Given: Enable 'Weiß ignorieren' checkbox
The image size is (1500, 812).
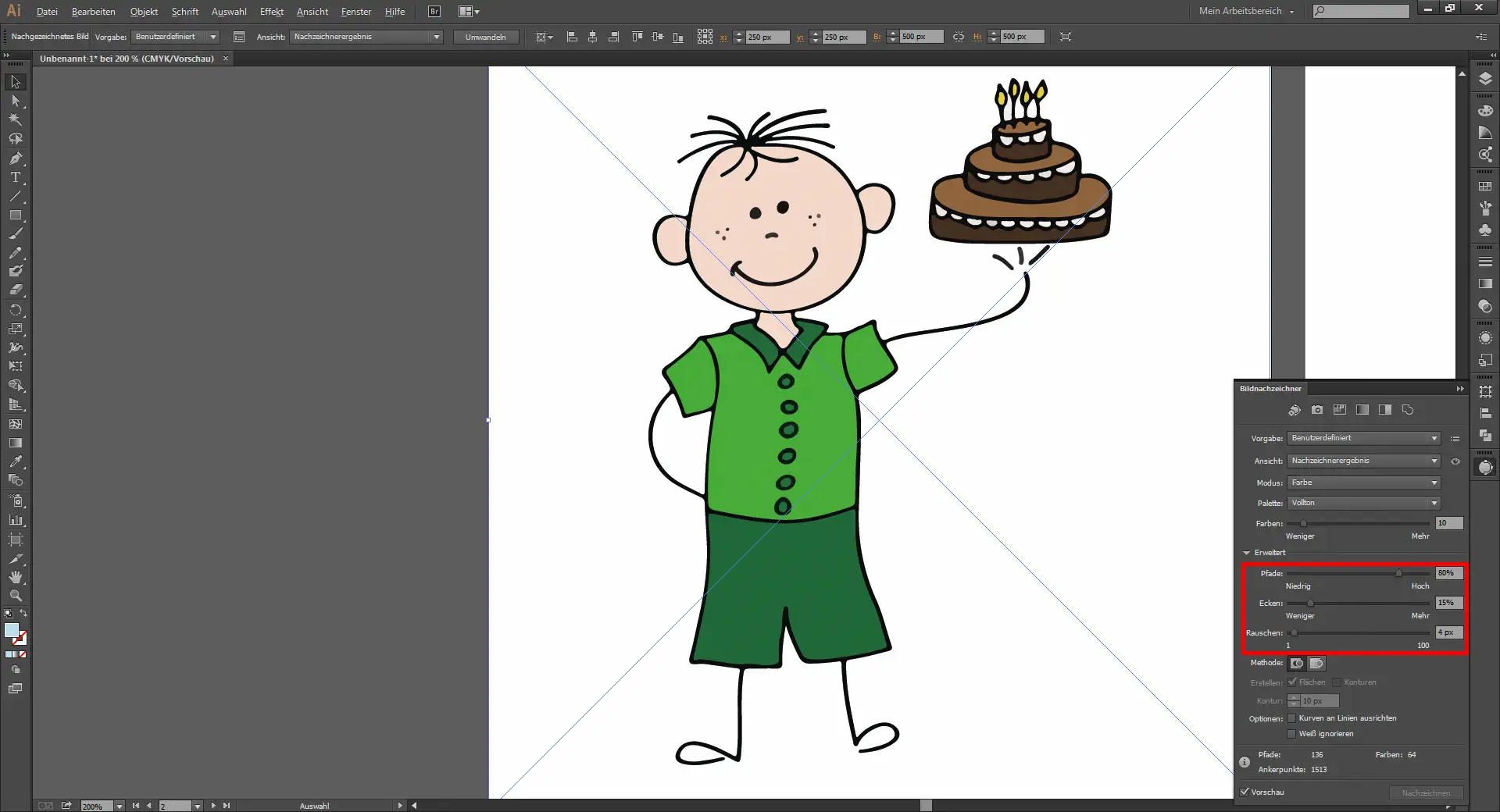Looking at the screenshot, I should (x=1291, y=734).
